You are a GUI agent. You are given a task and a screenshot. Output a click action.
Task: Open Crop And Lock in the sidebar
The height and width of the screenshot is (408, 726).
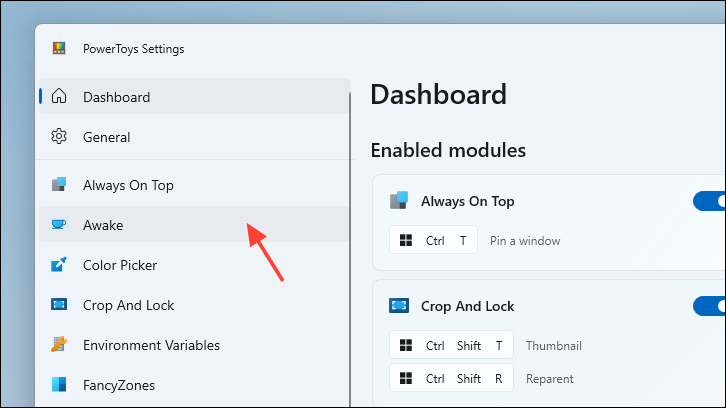tap(194, 305)
